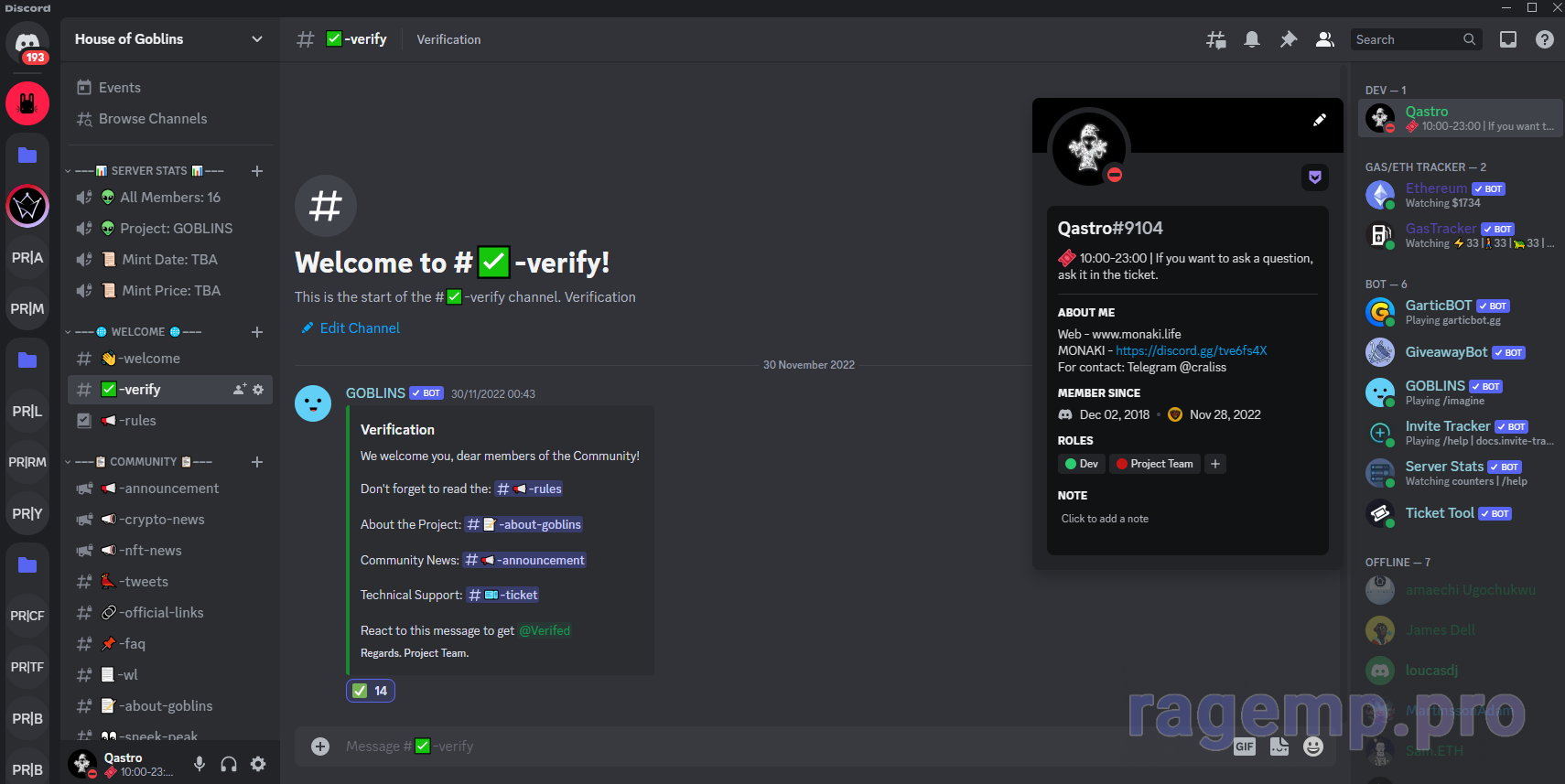
Task: Open Events
Action: [170, 88]
